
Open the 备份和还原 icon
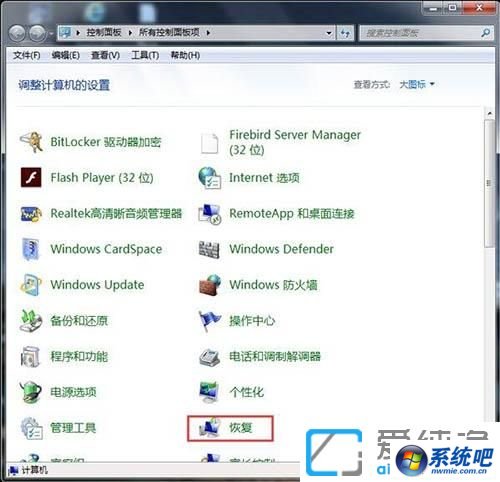[31, 321]
